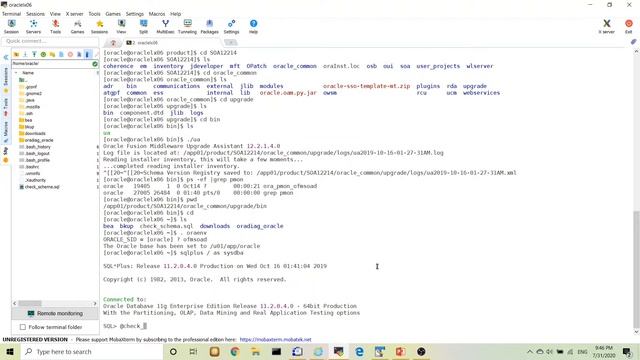Click right arrow of file browser scrollbar
Image resolution: width=640 pixels, height=360 pixels.
coord(95,303)
